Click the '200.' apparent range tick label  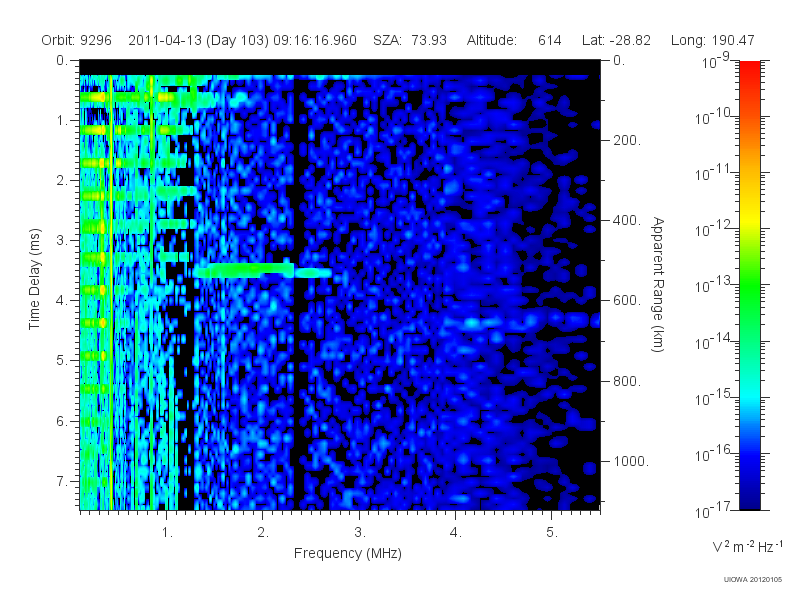click(x=627, y=140)
